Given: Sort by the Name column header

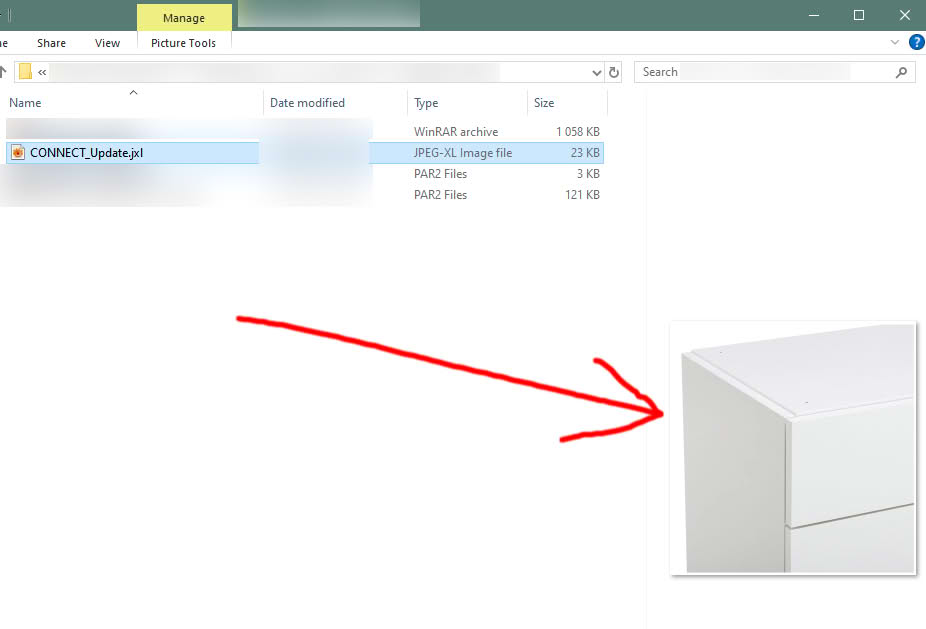Looking at the screenshot, I should (x=25, y=103).
